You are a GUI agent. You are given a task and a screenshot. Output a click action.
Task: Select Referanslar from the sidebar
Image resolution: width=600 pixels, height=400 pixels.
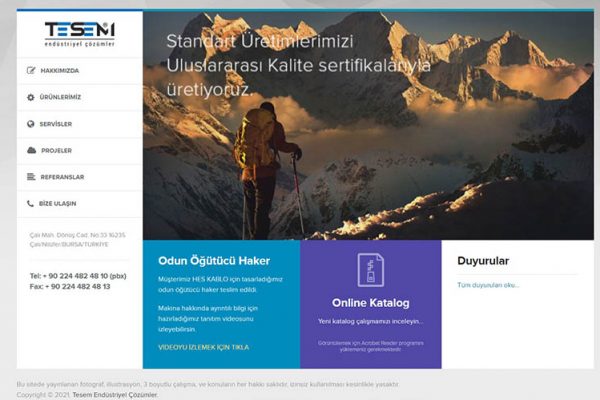pos(62,177)
